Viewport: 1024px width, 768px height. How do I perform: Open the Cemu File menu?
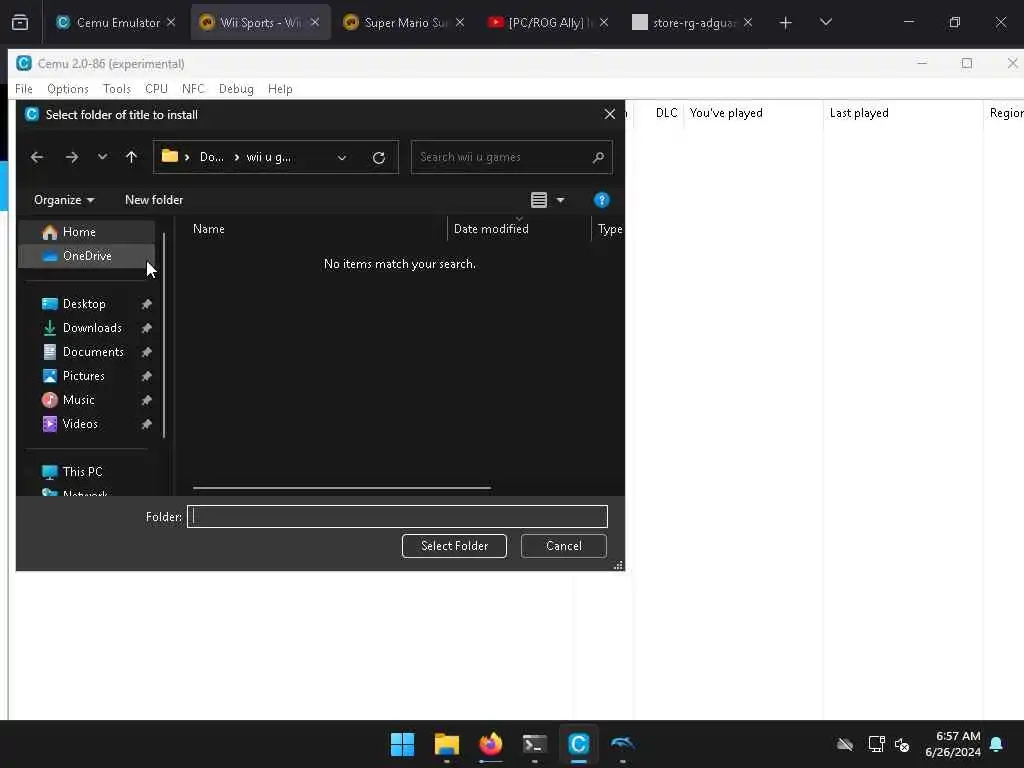(x=24, y=89)
